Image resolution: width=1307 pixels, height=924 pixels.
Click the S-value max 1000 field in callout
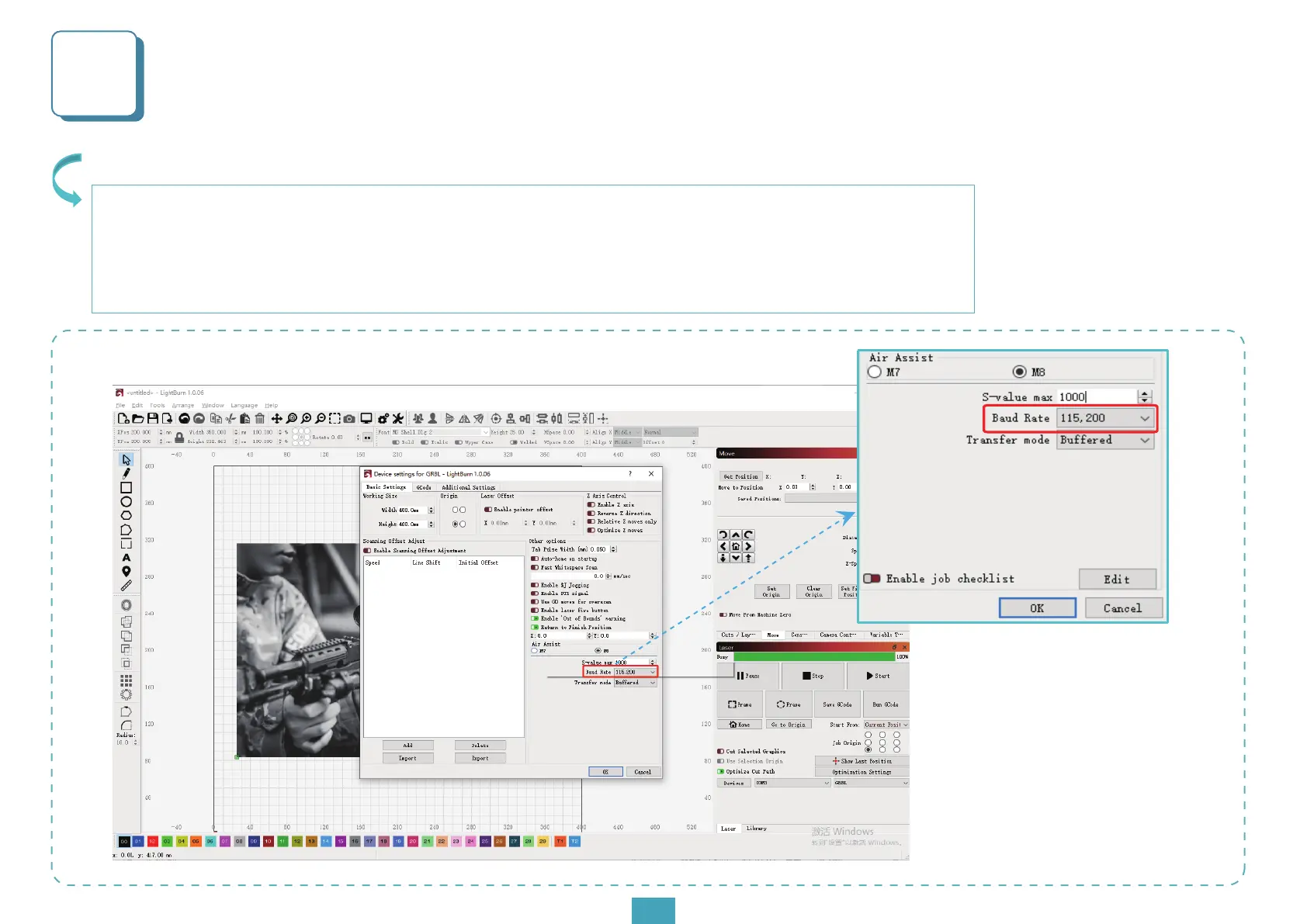coord(1097,396)
